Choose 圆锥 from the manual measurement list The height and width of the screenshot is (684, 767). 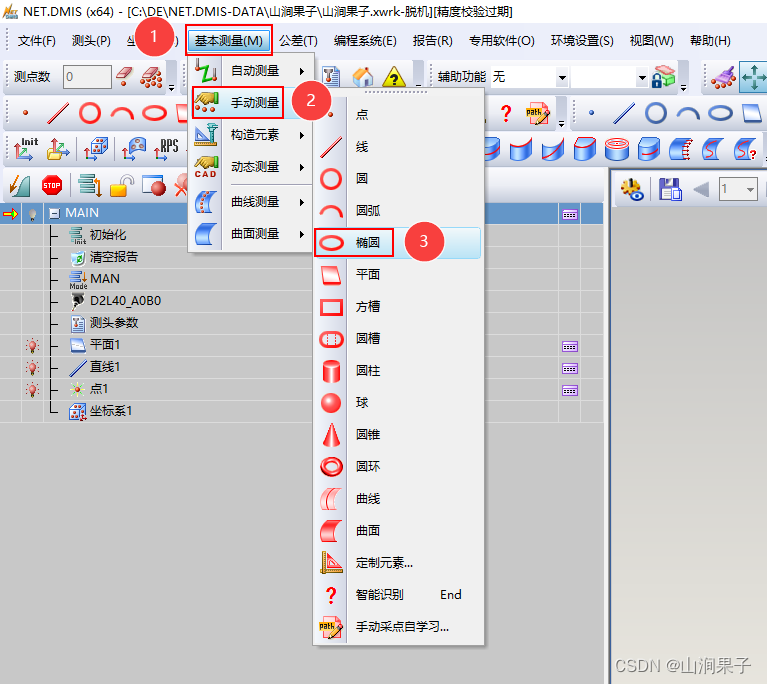(397, 434)
